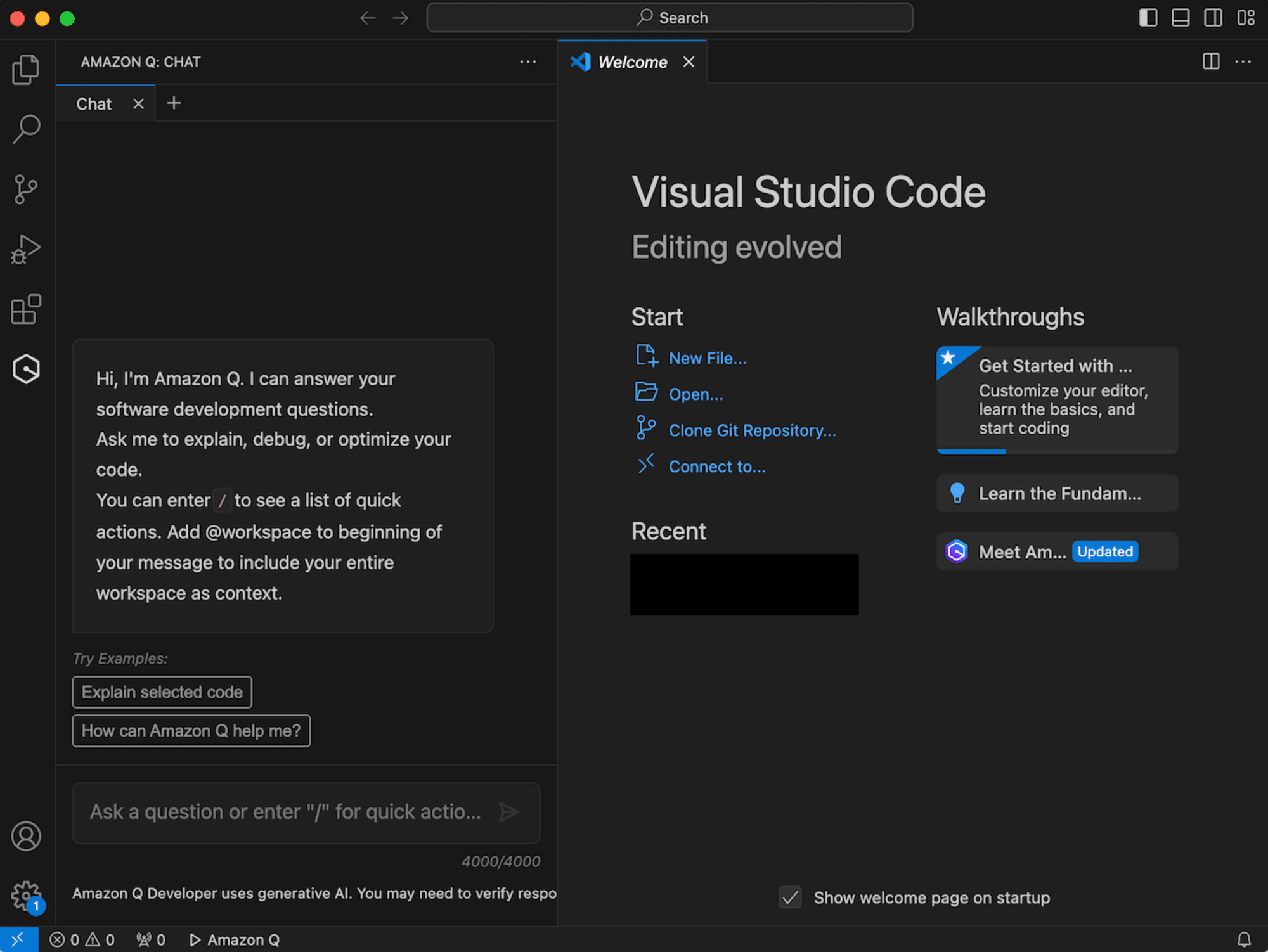
Task: Open Get Started with walkthrough card
Action: [x=1057, y=400]
